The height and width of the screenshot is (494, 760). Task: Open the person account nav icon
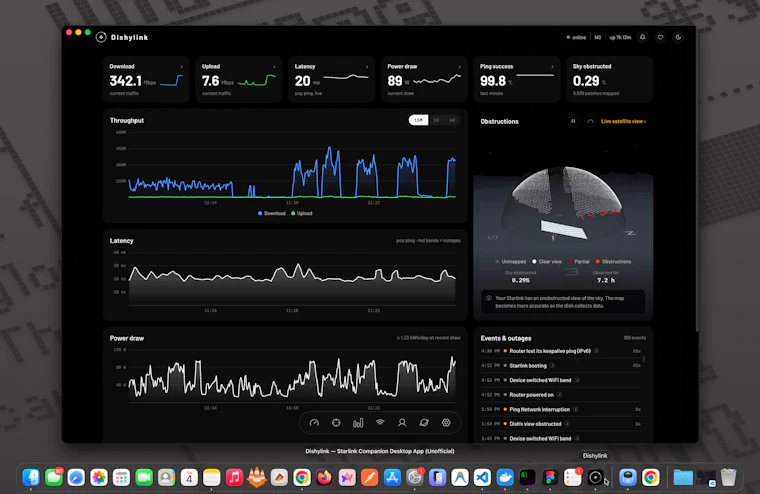tap(402, 423)
